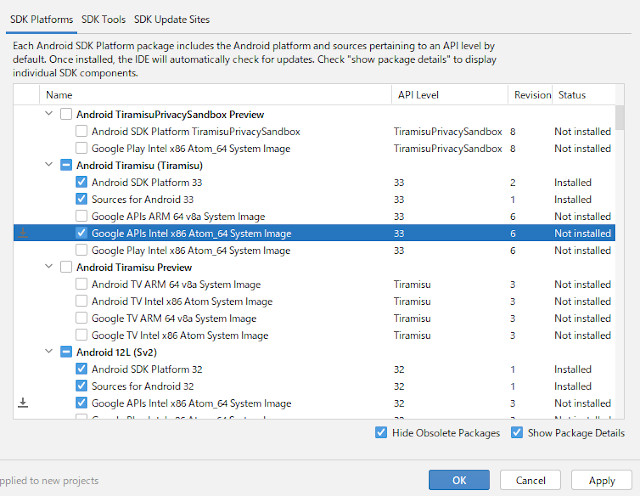Image resolution: width=640 pixels, height=496 pixels.
Task: Collapse the Android 12L (Sv2) group
Action: pos(49,351)
